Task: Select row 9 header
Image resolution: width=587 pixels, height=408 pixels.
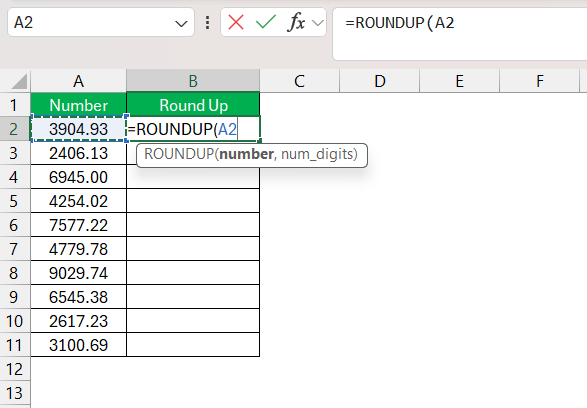Action: pos(15,296)
